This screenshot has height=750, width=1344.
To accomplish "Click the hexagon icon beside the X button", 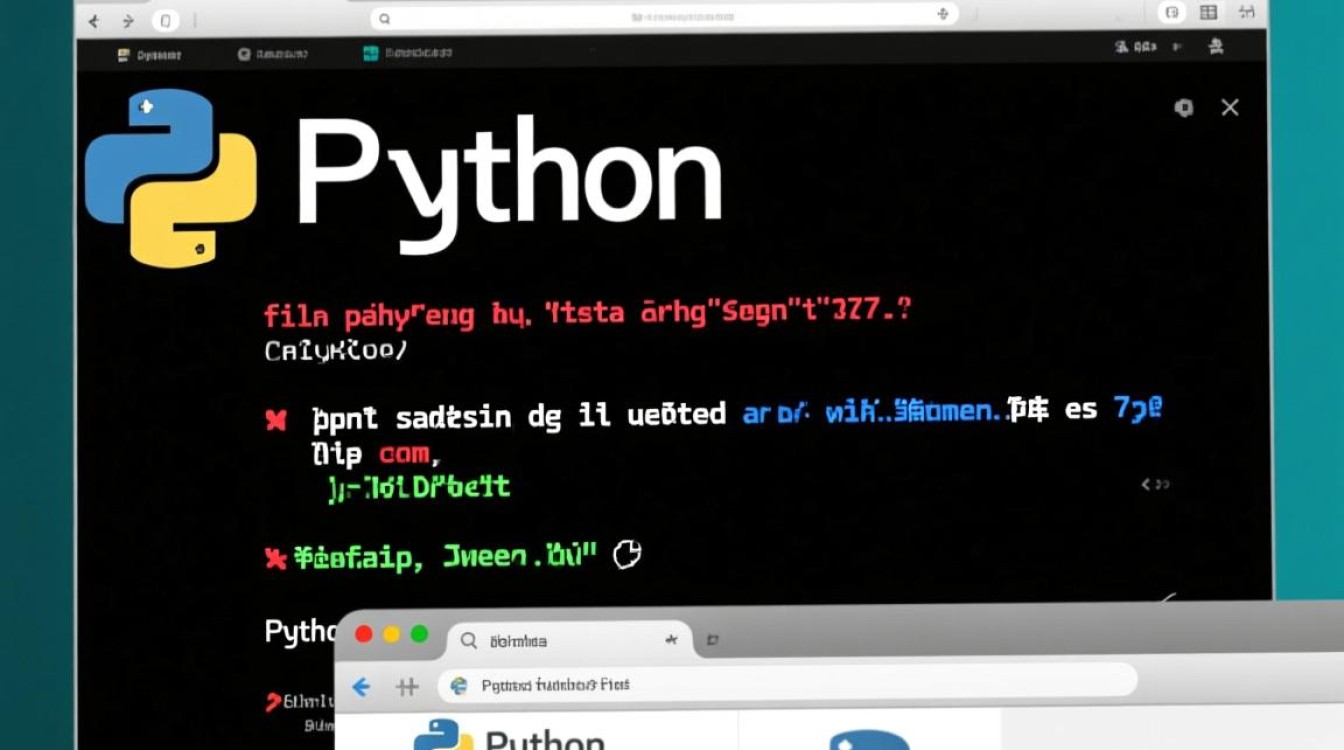I will pyautogui.click(x=1184, y=108).
